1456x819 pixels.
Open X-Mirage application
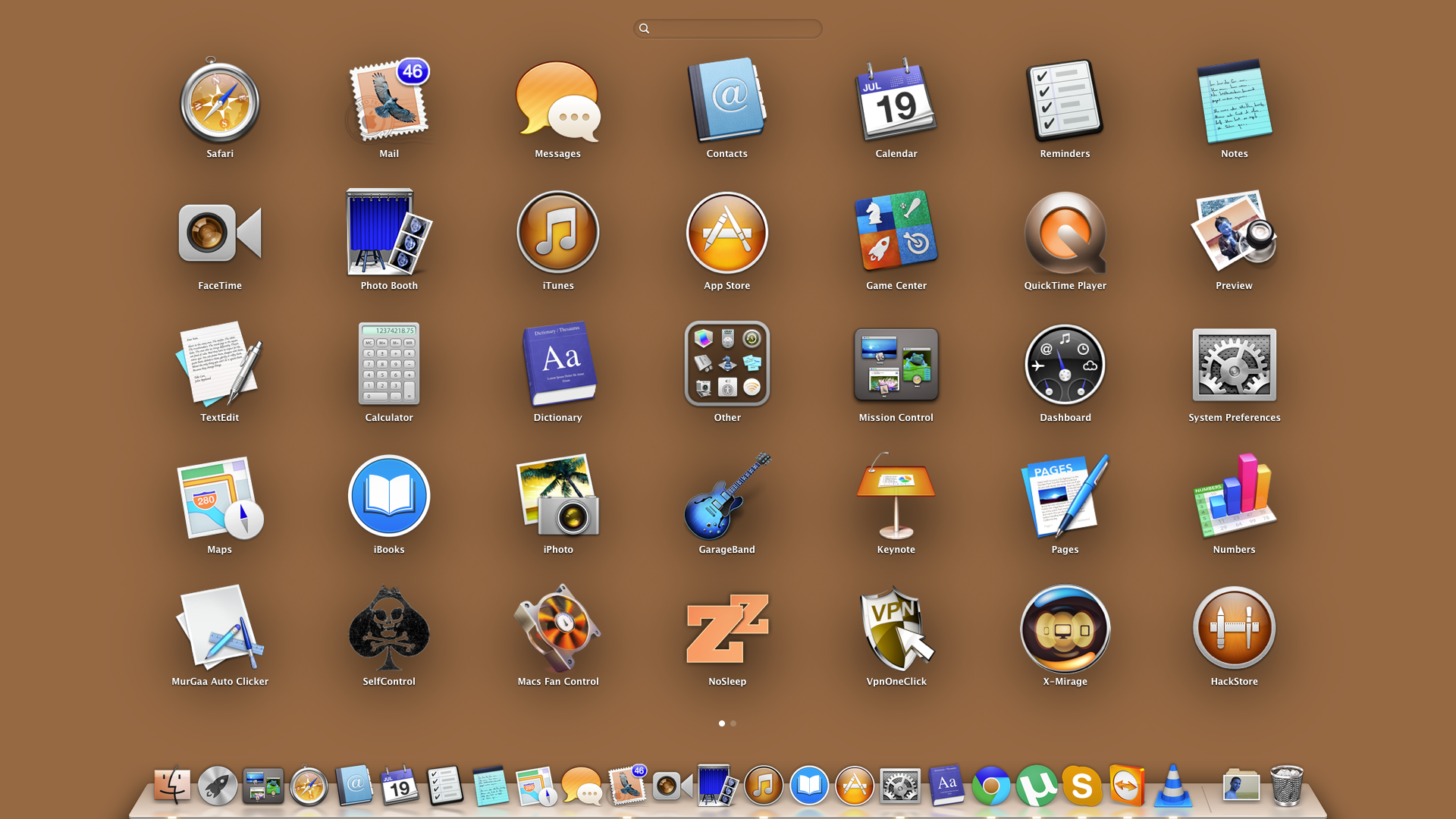coord(1065,629)
